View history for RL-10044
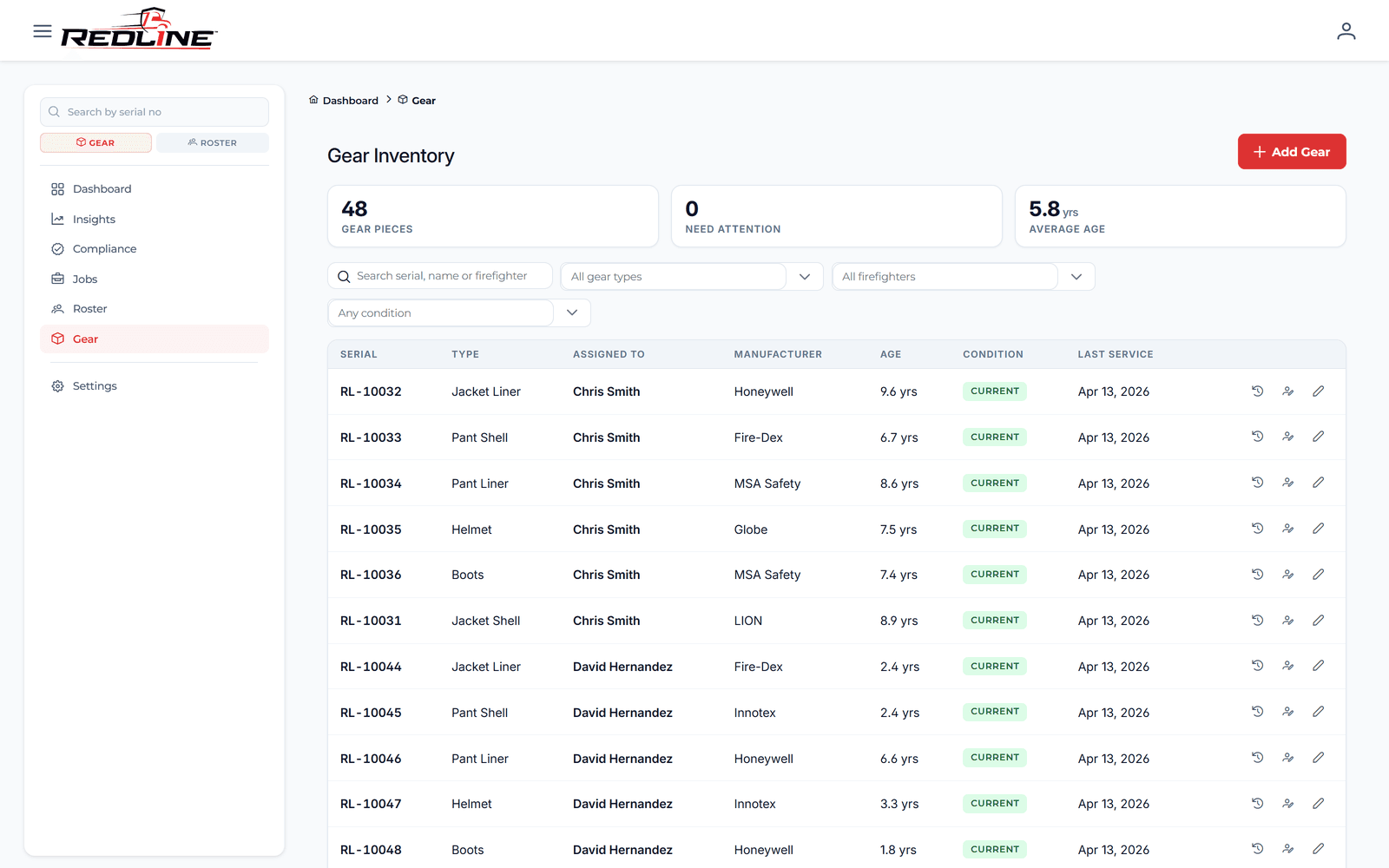The height and width of the screenshot is (868, 1389). pyautogui.click(x=1257, y=666)
